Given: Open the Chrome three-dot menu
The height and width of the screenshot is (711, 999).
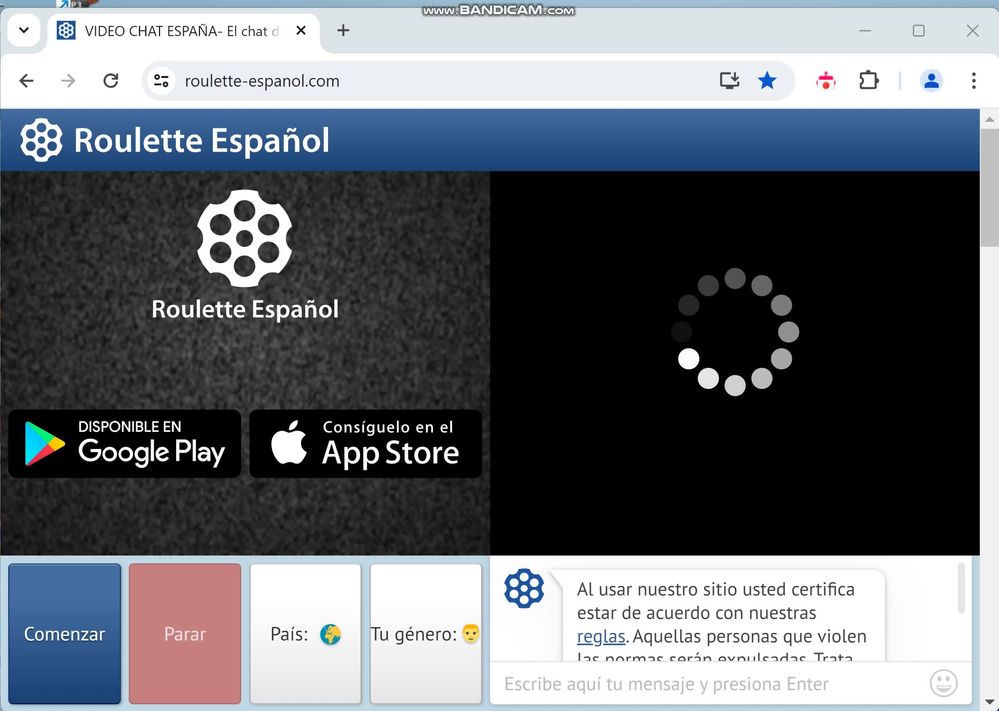Looking at the screenshot, I should (x=974, y=80).
